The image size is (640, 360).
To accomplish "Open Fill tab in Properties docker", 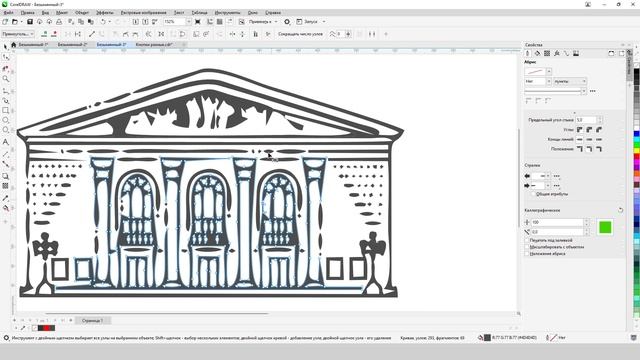I will coord(538,53).
